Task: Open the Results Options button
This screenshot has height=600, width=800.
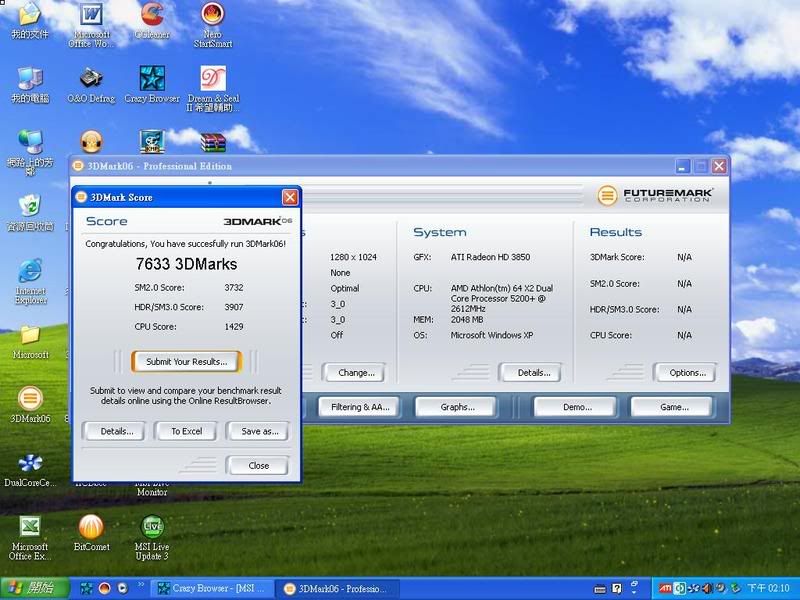Action: pyautogui.click(x=686, y=373)
